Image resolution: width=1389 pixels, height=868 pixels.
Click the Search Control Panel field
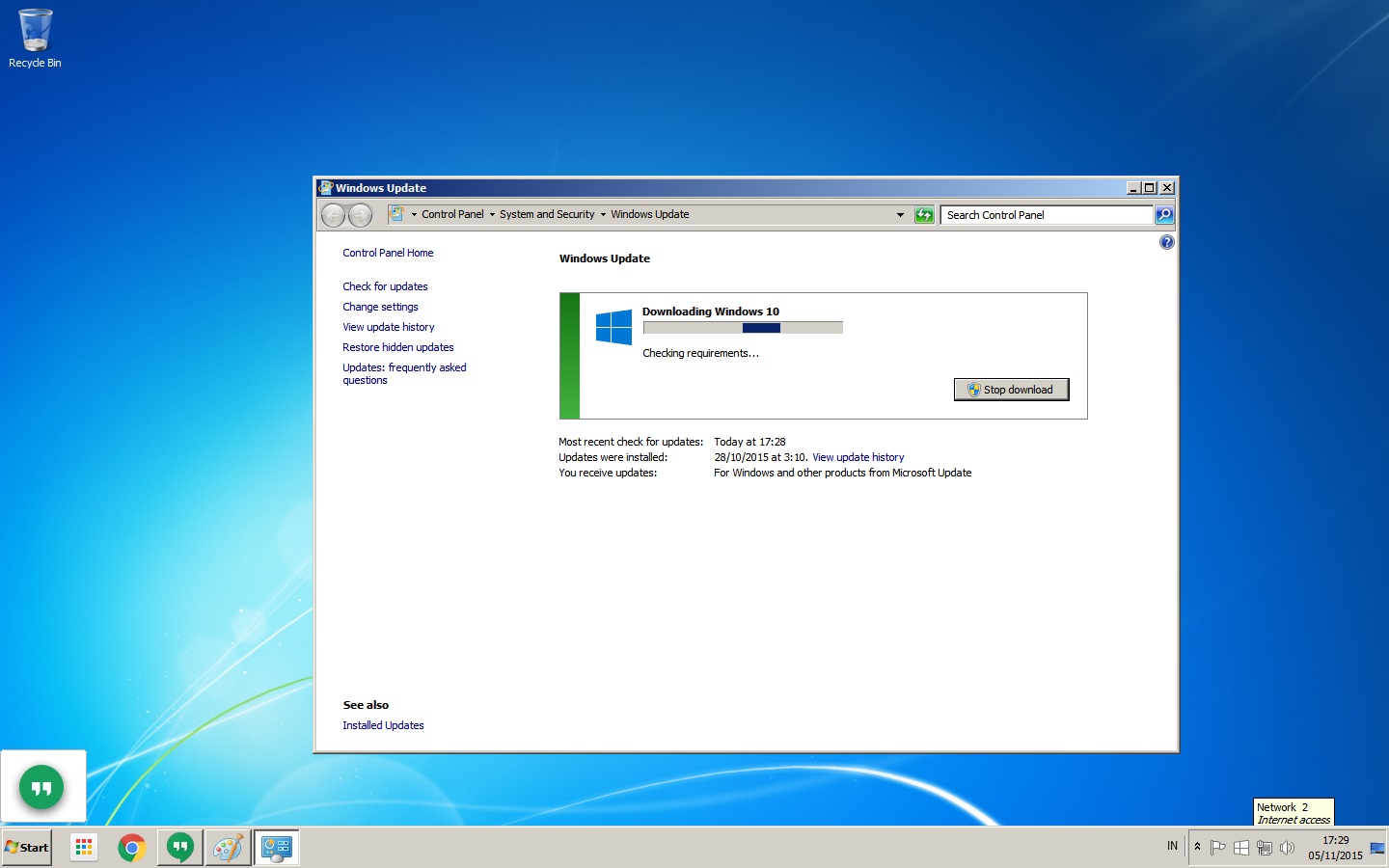[1047, 215]
